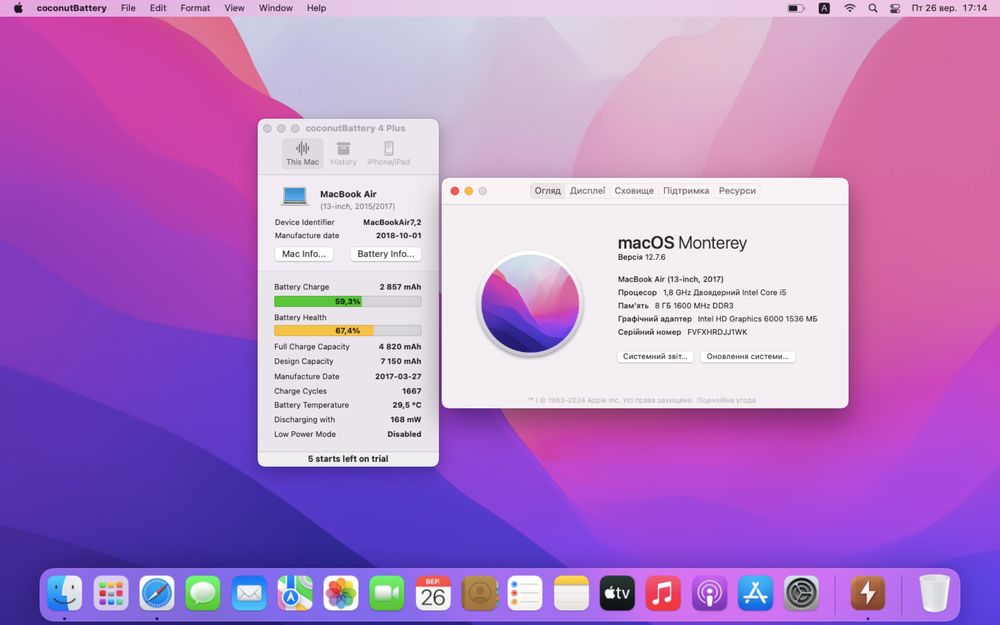
Task: Click Battery Info... button
Action: (x=385, y=254)
